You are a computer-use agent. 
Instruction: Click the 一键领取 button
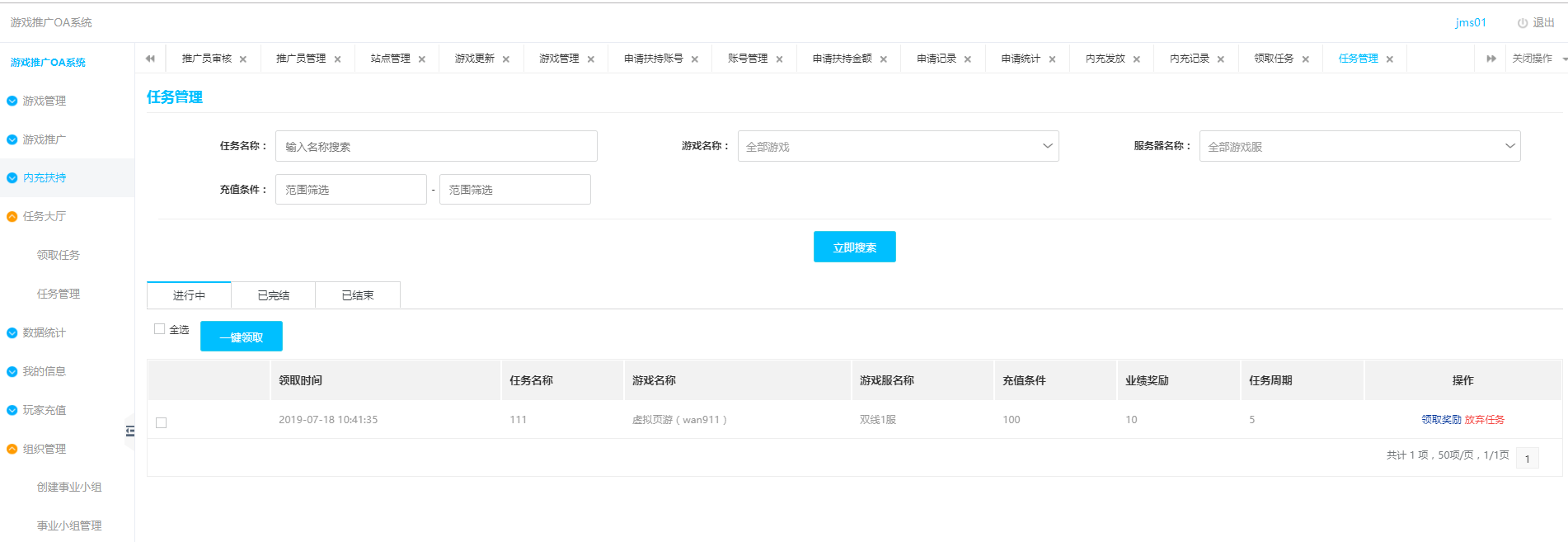click(x=242, y=337)
